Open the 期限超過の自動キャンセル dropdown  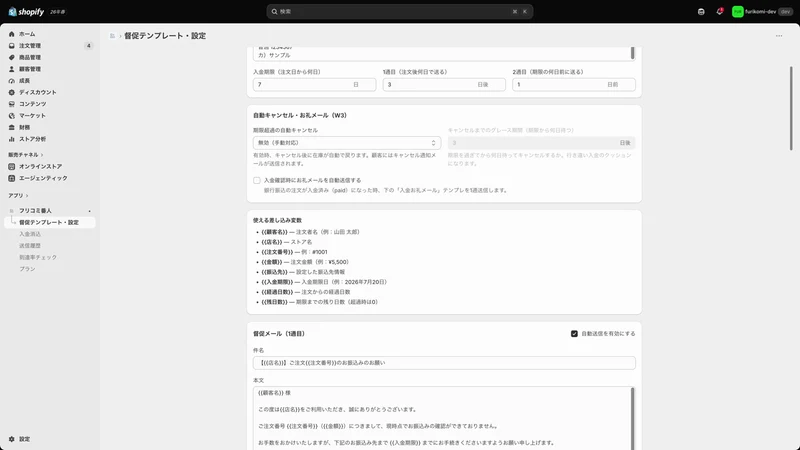point(347,143)
